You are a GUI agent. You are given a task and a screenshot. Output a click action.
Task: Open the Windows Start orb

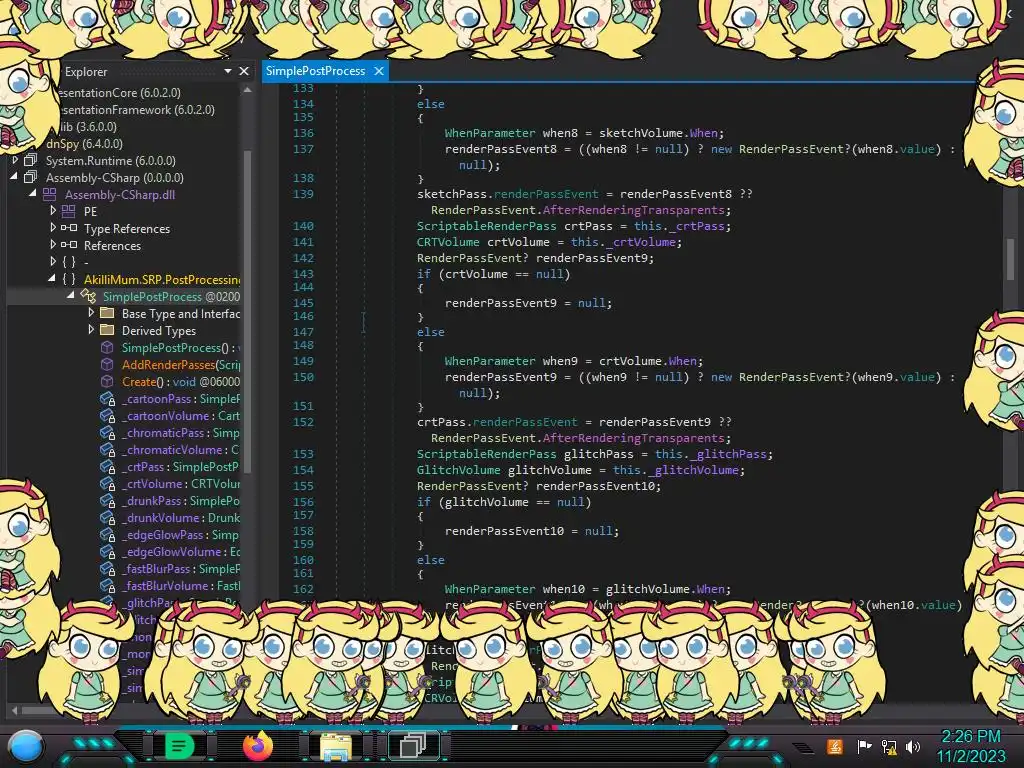[25, 746]
